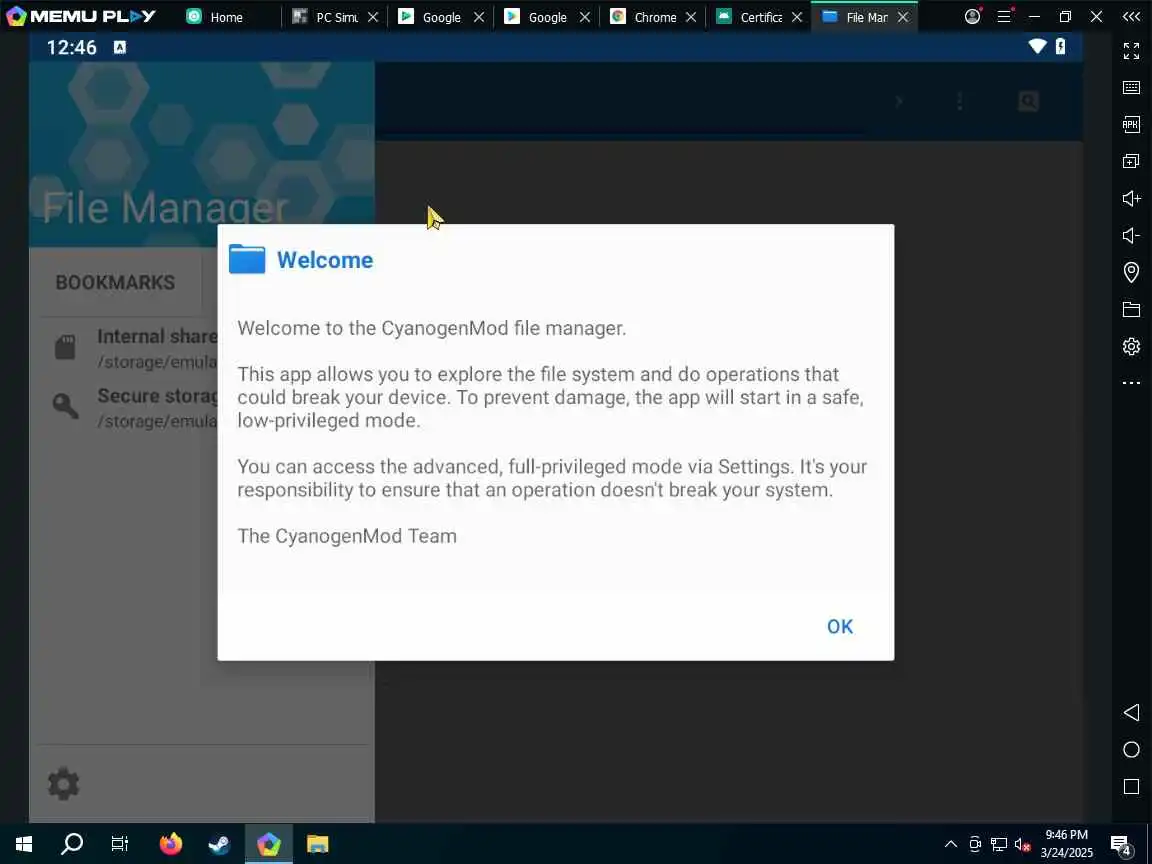Open the Windows notification center
Viewport: 1152px width, 864px height.
1121,845
